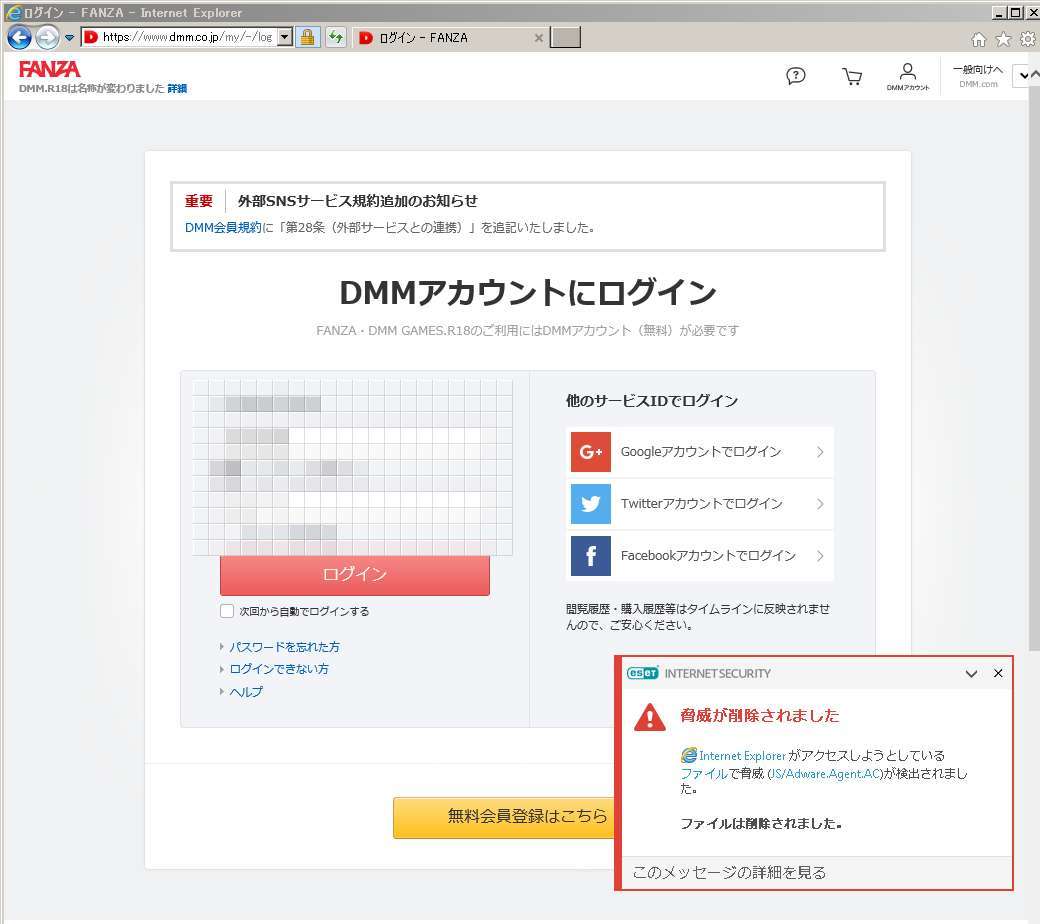This screenshot has width=1040, height=924.
Task: Open the IE tools gear icon
Action: 1027,39
